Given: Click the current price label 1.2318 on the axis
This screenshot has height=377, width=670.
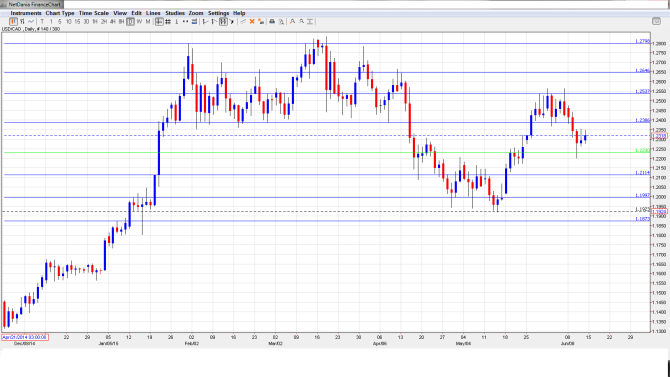Looking at the screenshot, I should click(x=659, y=135).
